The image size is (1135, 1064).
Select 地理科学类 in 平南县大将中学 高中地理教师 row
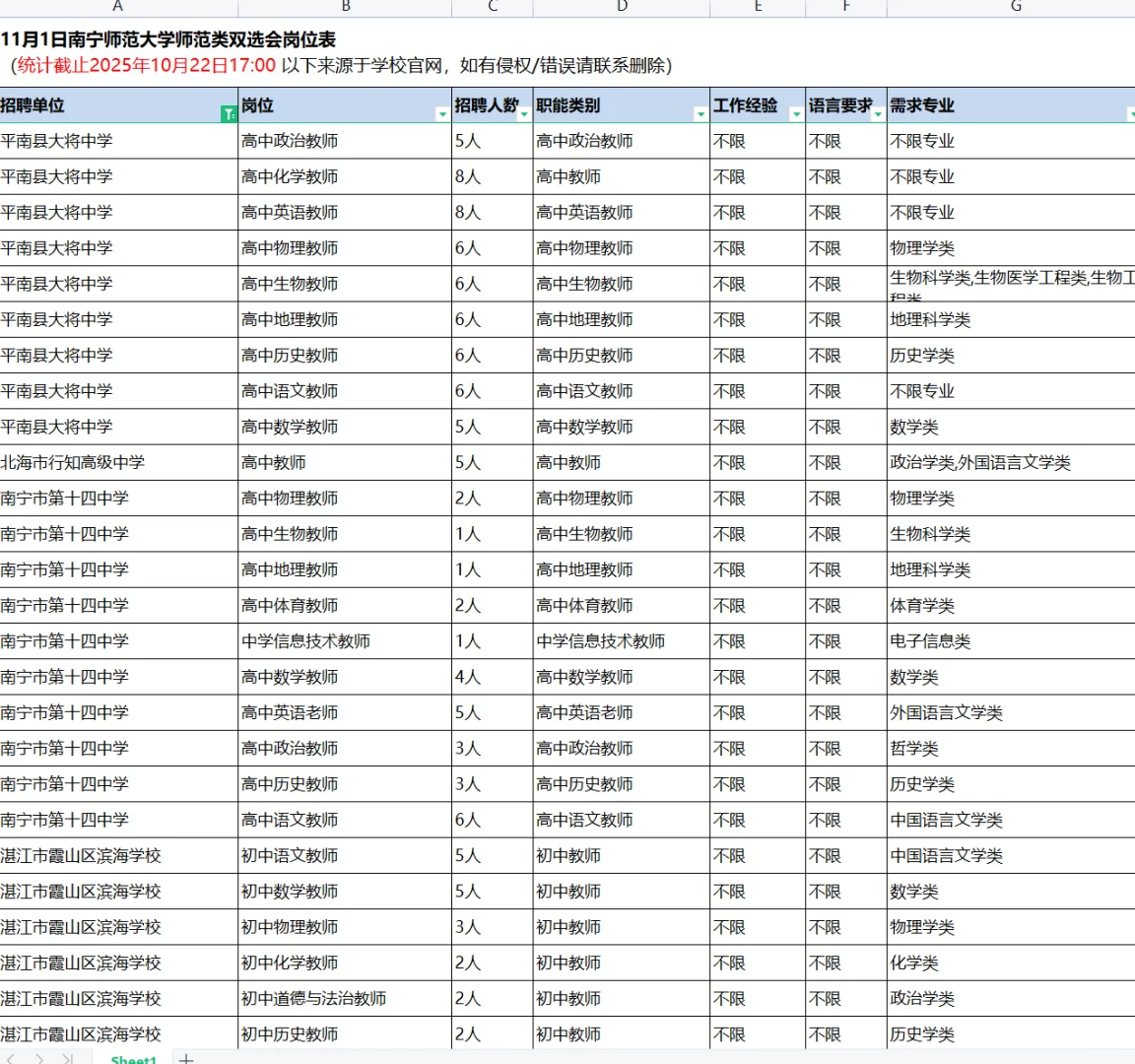click(x=1011, y=319)
